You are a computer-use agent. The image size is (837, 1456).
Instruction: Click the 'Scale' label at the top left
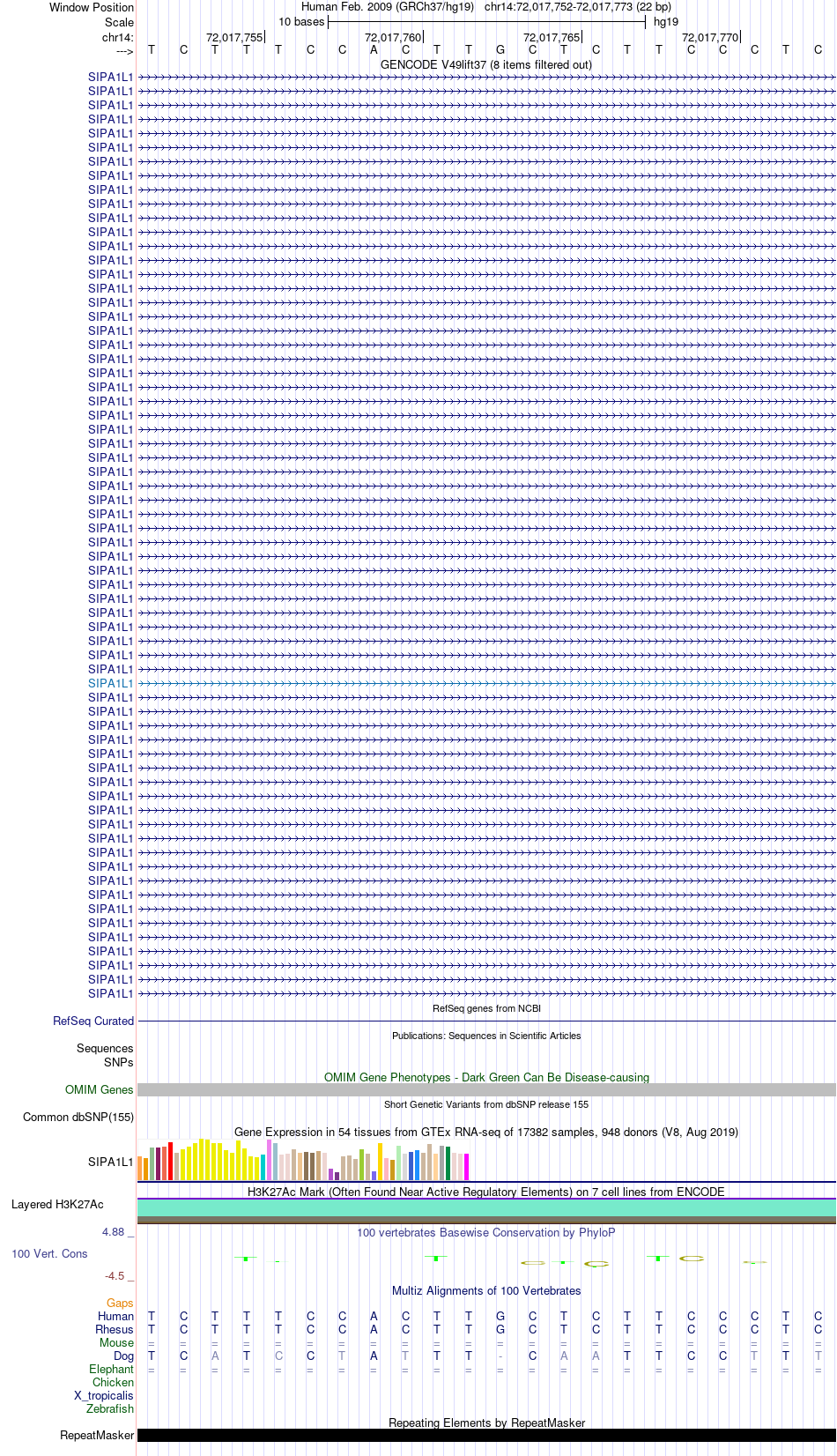pos(119,22)
